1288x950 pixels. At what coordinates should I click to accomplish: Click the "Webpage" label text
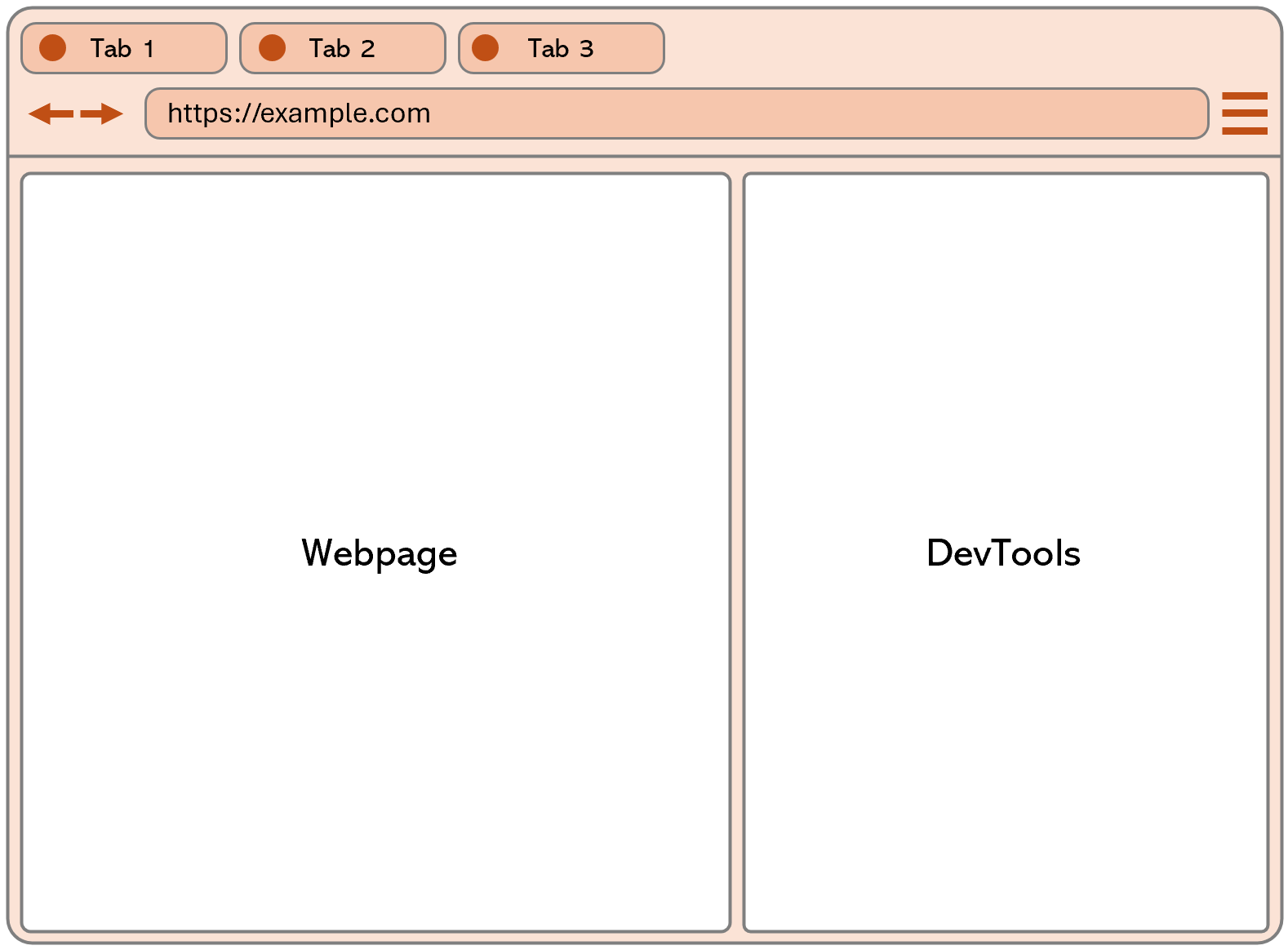click(x=380, y=555)
